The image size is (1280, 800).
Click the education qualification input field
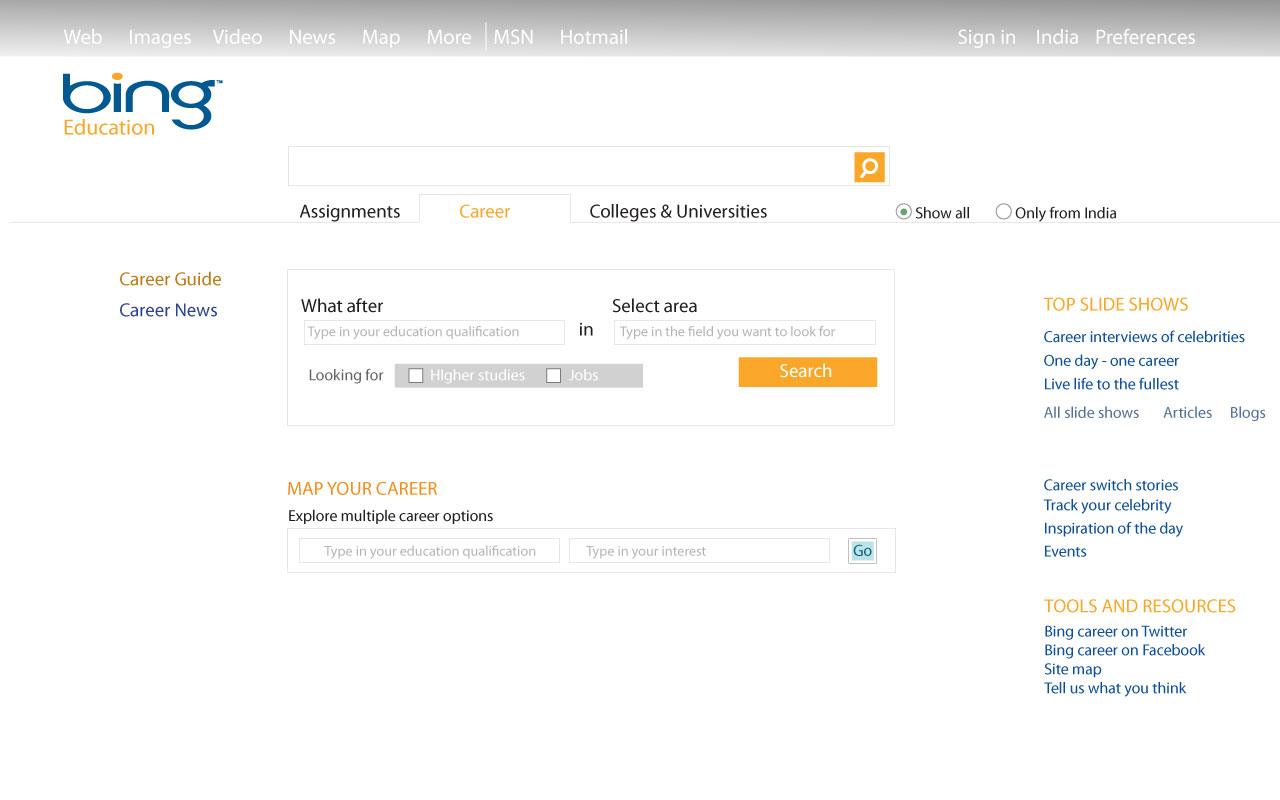[434, 331]
